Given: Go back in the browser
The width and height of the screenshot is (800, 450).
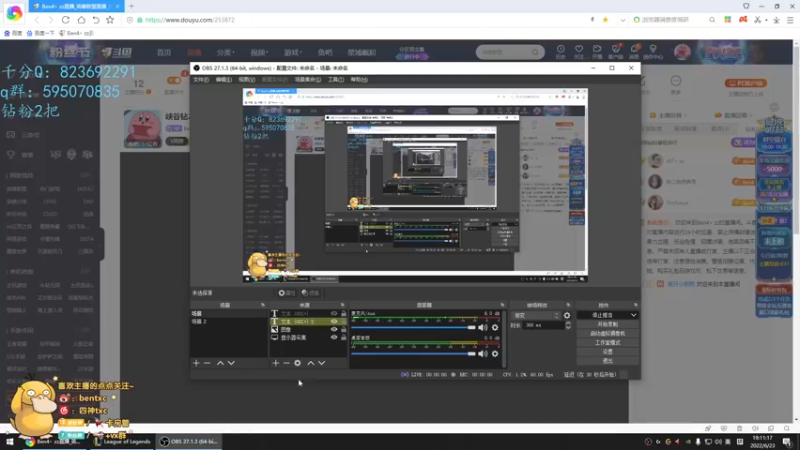Looking at the screenshot, I should (x=37, y=20).
